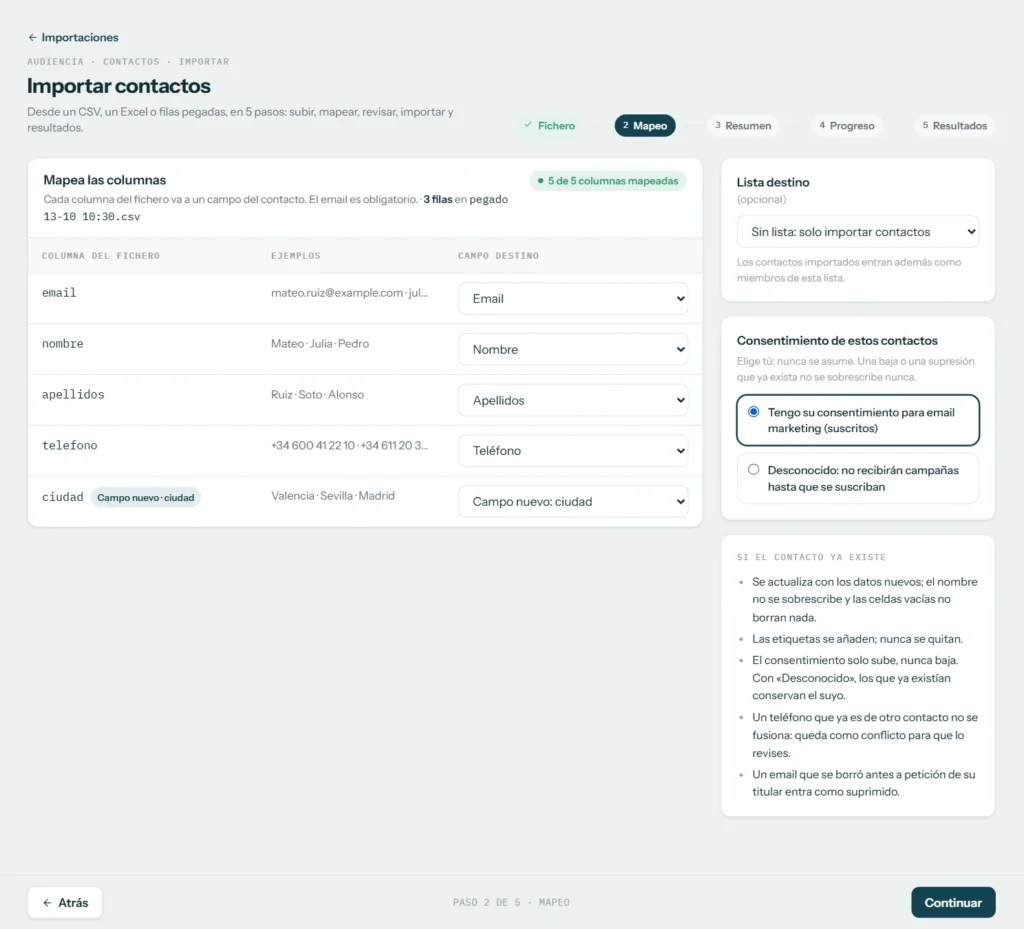Click the 'AUDIENCIA' breadcrumb
1024x929 pixels.
click(56, 61)
